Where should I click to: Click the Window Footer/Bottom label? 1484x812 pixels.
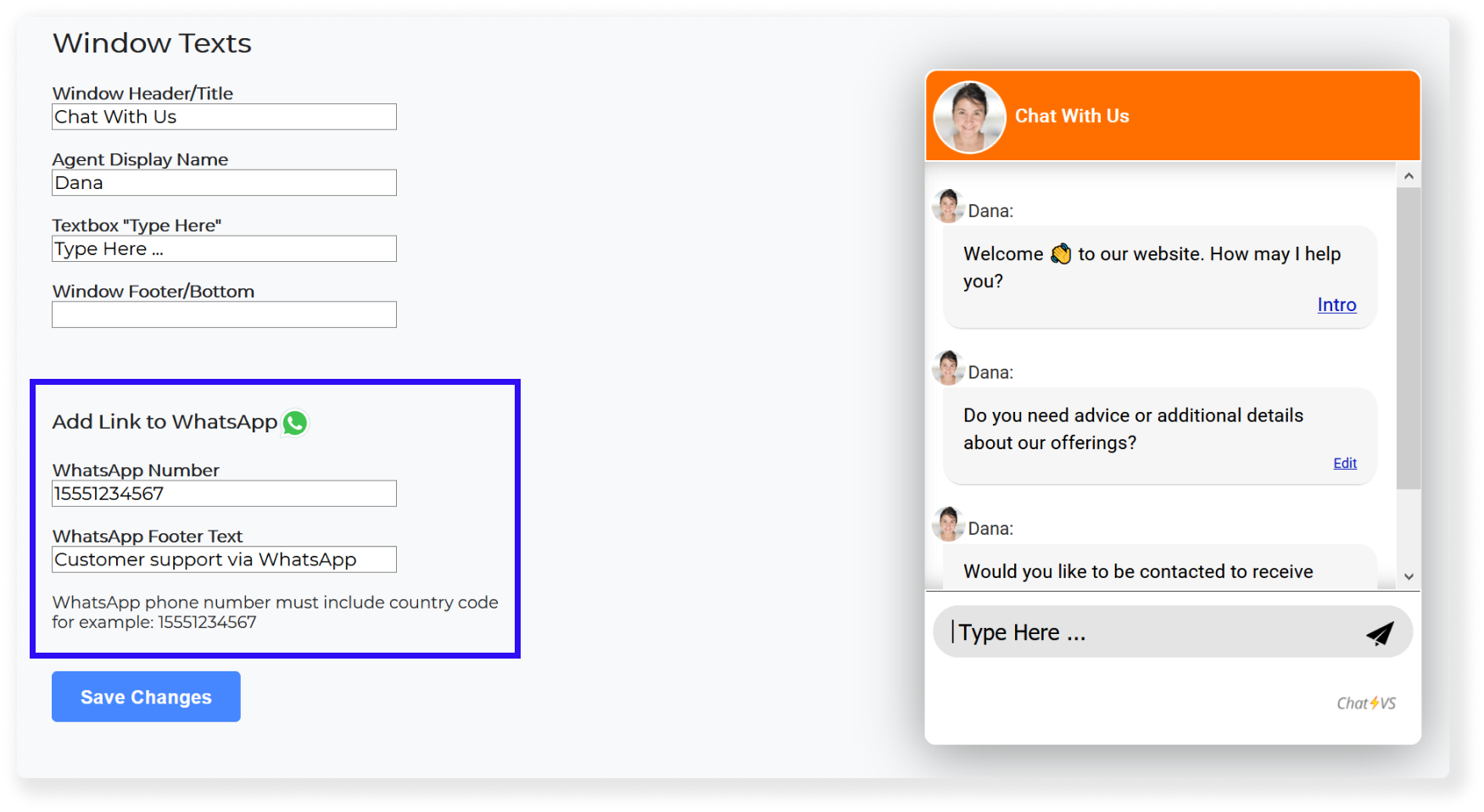click(153, 292)
